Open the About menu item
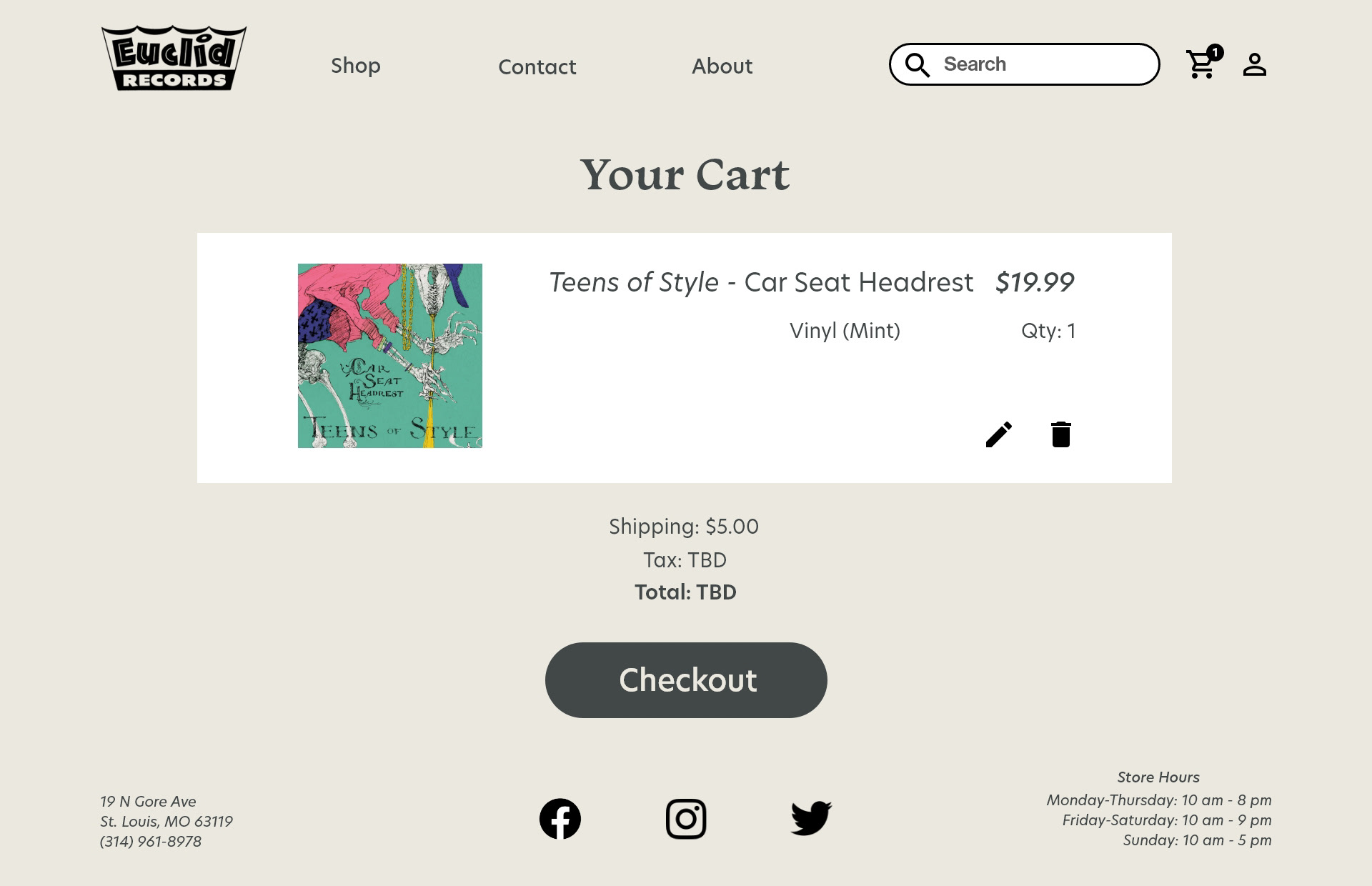1372x886 pixels. pyautogui.click(x=722, y=66)
